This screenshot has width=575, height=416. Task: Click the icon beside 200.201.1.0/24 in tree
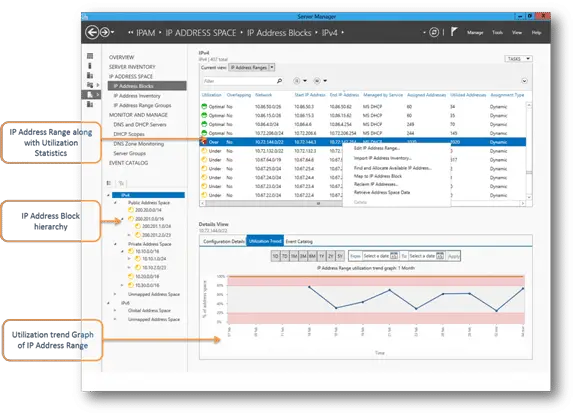(x=138, y=226)
